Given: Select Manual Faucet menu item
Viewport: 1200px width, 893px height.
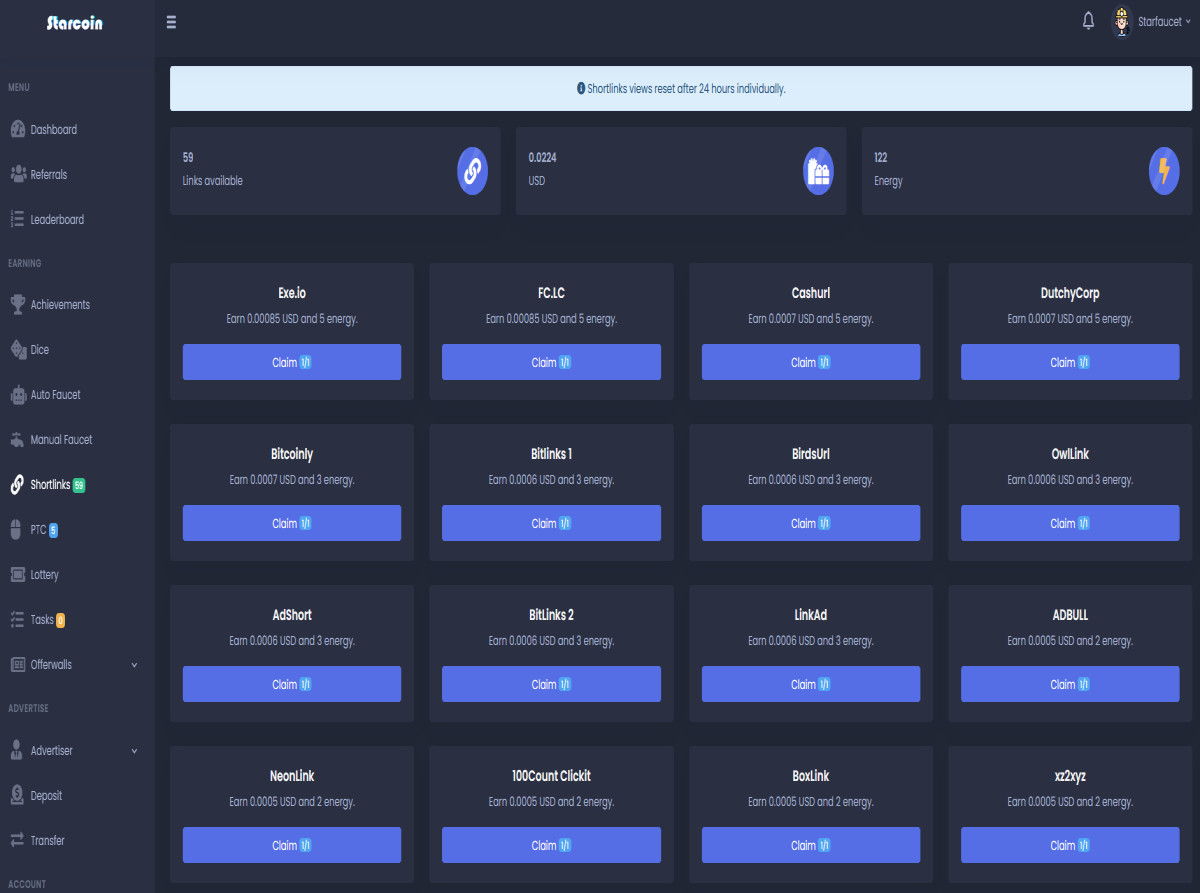Looking at the screenshot, I should tap(77, 439).
